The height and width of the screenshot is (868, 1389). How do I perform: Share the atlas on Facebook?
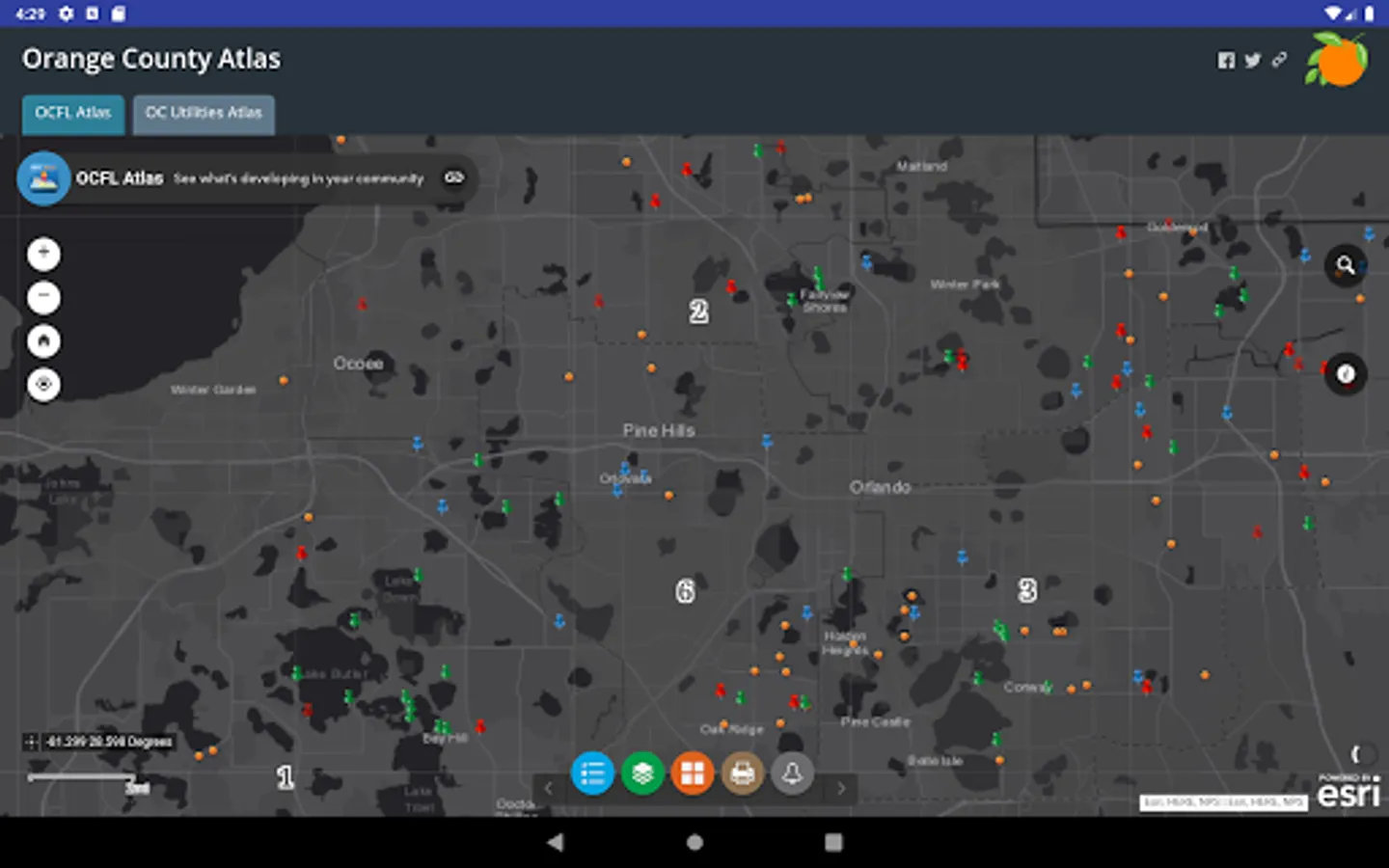(1226, 60)
